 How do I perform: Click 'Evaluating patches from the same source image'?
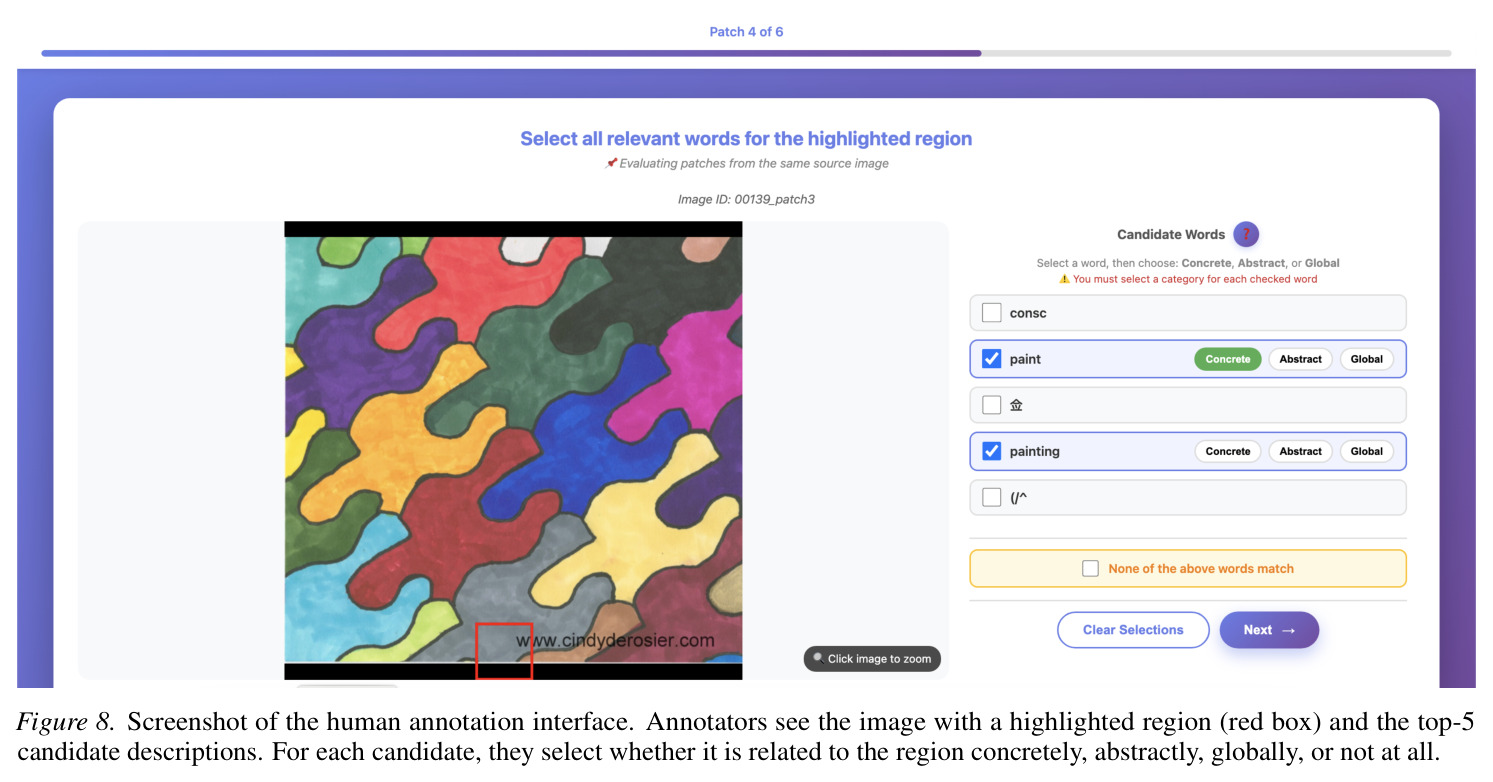click(x=753, y=163)
